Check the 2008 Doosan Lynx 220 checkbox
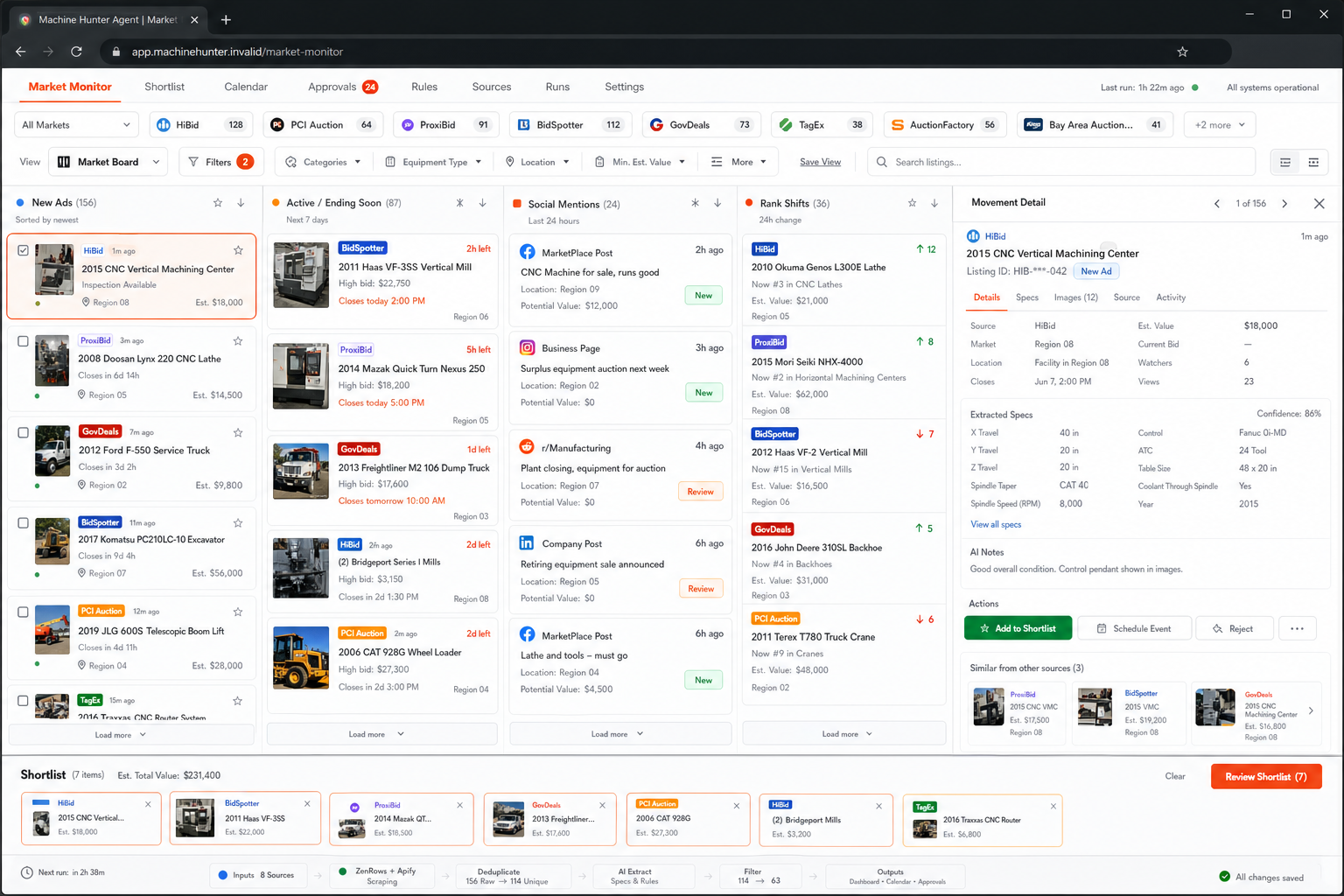Image resolution: width=1344 pixels, height=896 pixels. pyautogui.click(x=23, y=341)
